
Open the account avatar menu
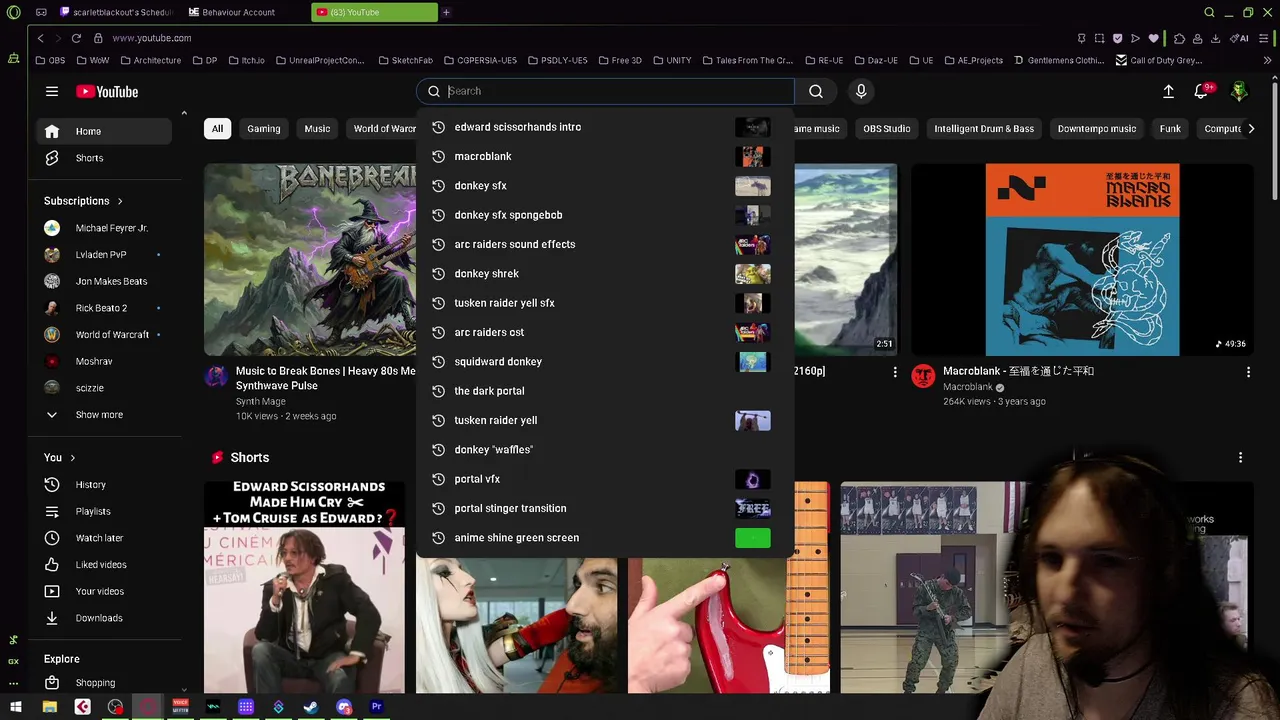tap(1239, 91)
